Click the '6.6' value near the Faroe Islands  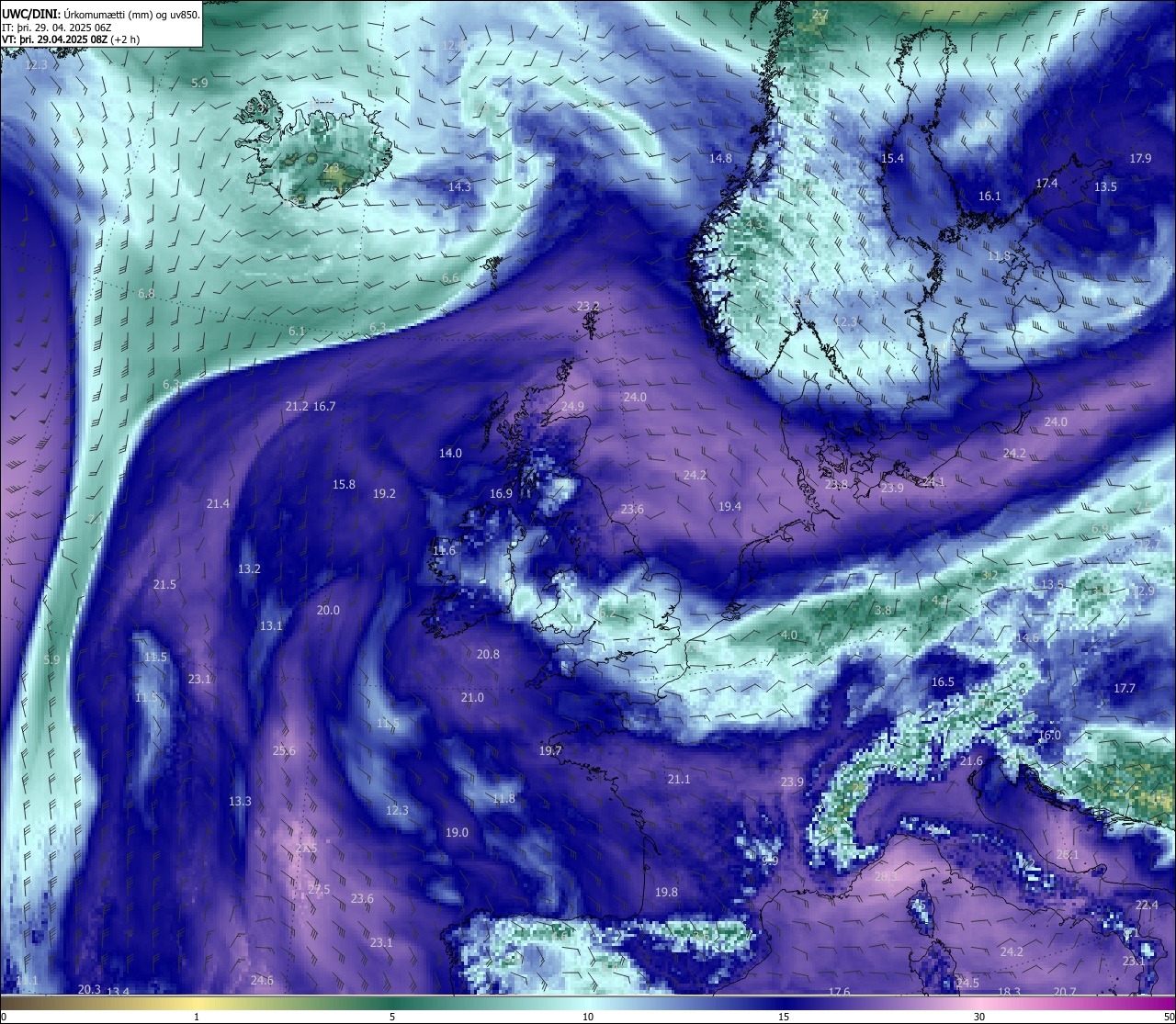coord(450,277)
